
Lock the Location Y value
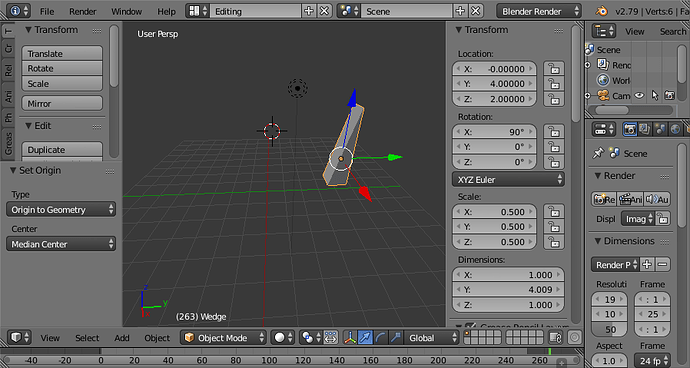click(554, 84)
